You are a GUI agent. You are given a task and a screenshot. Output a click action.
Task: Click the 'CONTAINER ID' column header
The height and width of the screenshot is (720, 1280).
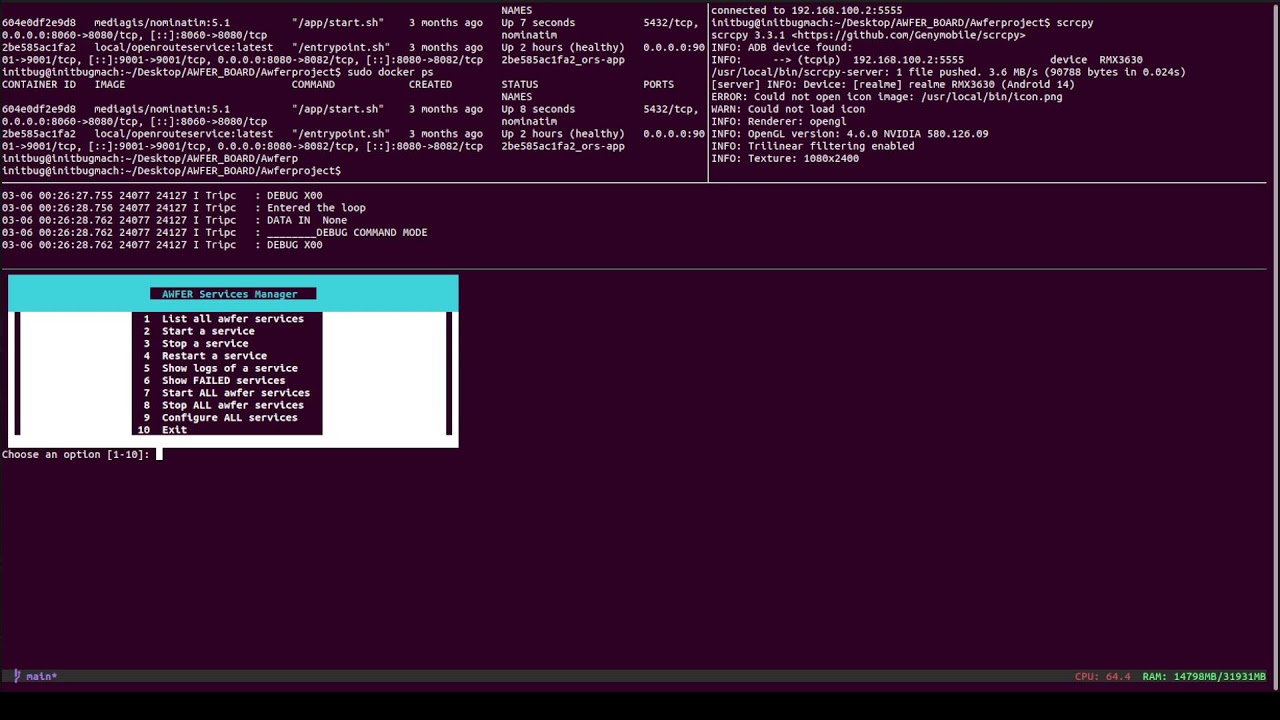[x=39, y=84]
